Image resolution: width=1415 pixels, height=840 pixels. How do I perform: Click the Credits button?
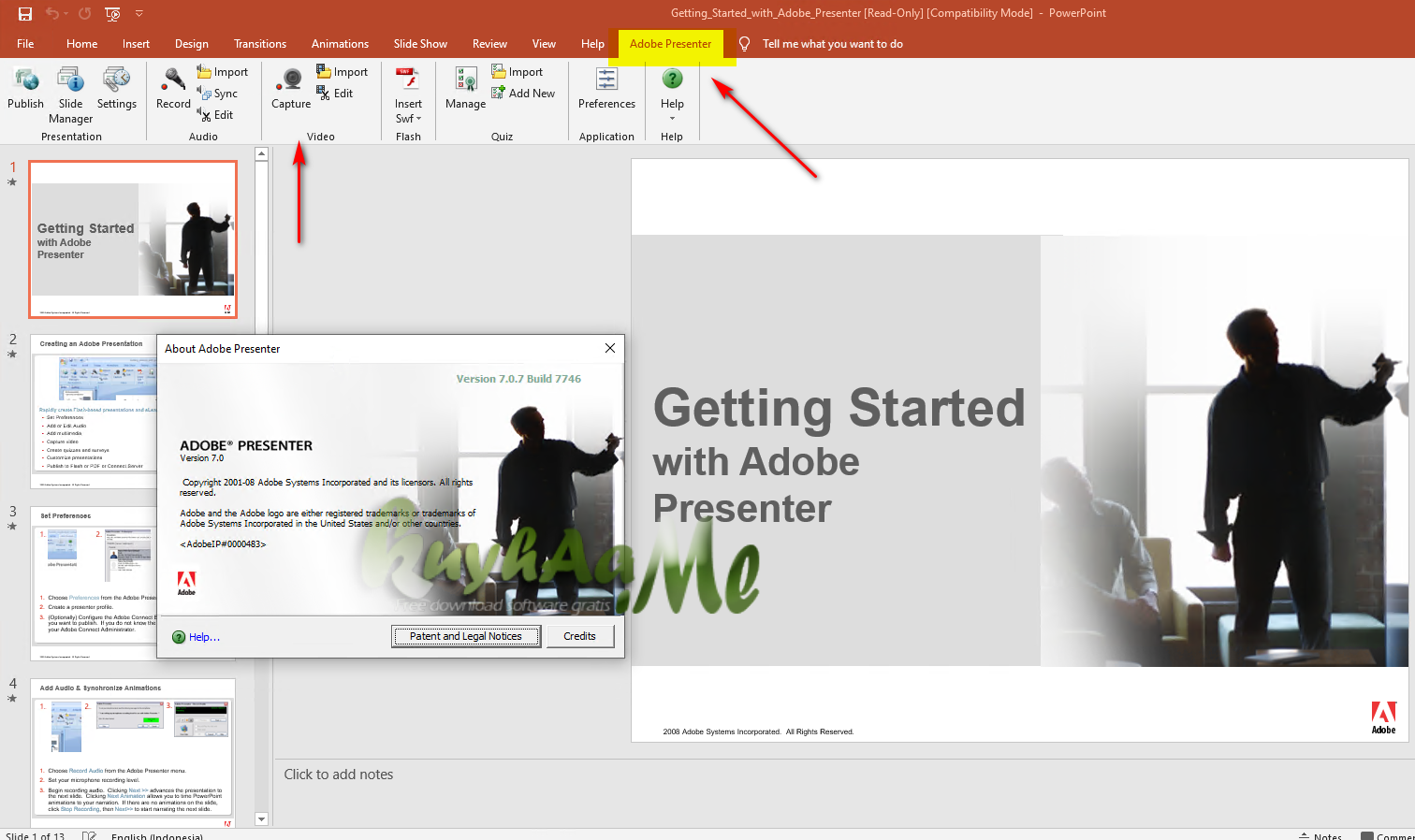579,636
